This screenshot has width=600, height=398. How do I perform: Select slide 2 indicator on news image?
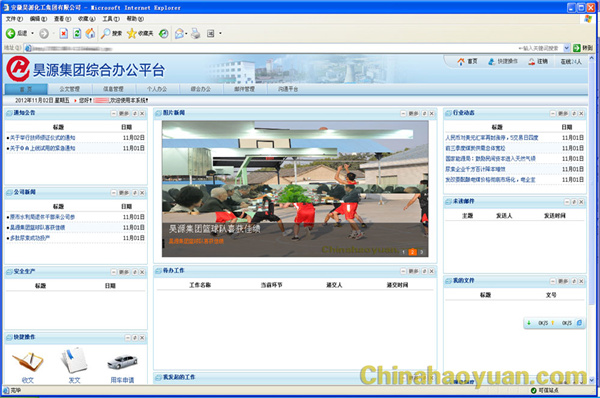click(x=412, y=252)
